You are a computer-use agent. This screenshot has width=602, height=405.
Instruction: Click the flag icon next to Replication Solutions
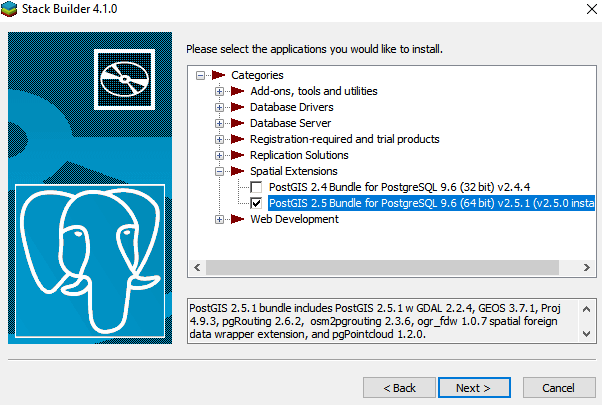pos(238,155)
